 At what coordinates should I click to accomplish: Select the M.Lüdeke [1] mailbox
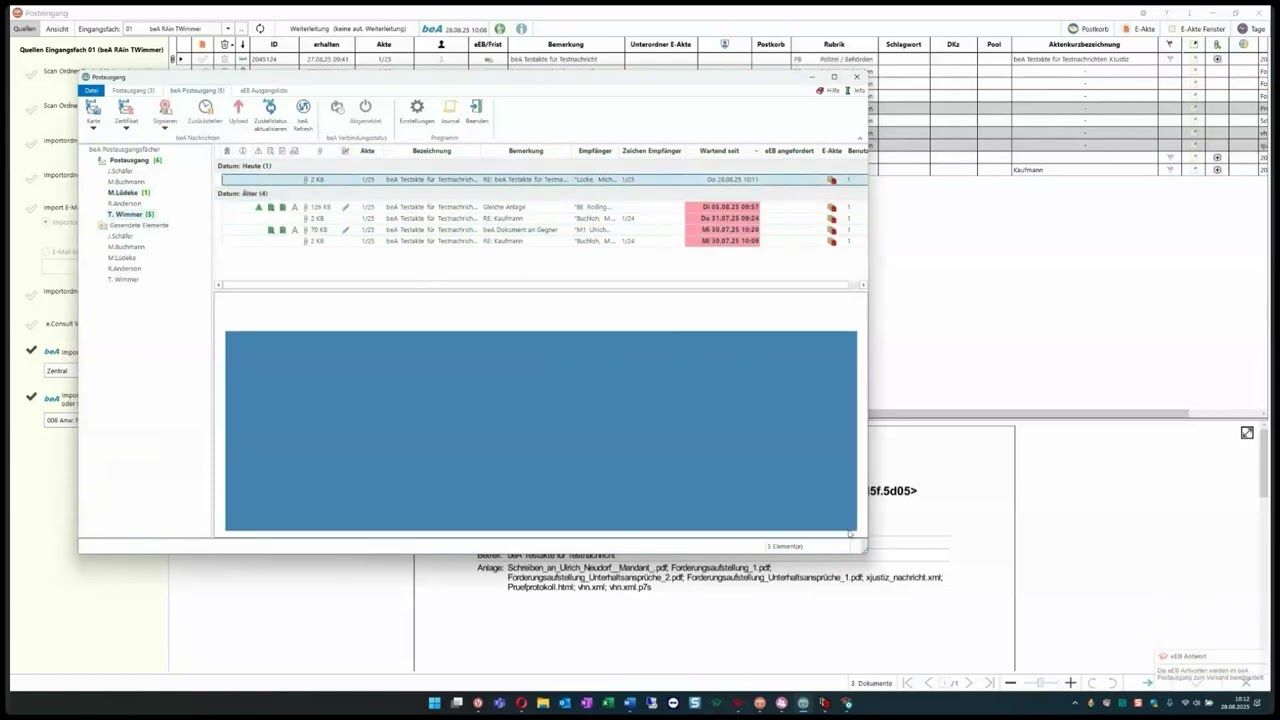pyautogui.click(x=129, y=193)
